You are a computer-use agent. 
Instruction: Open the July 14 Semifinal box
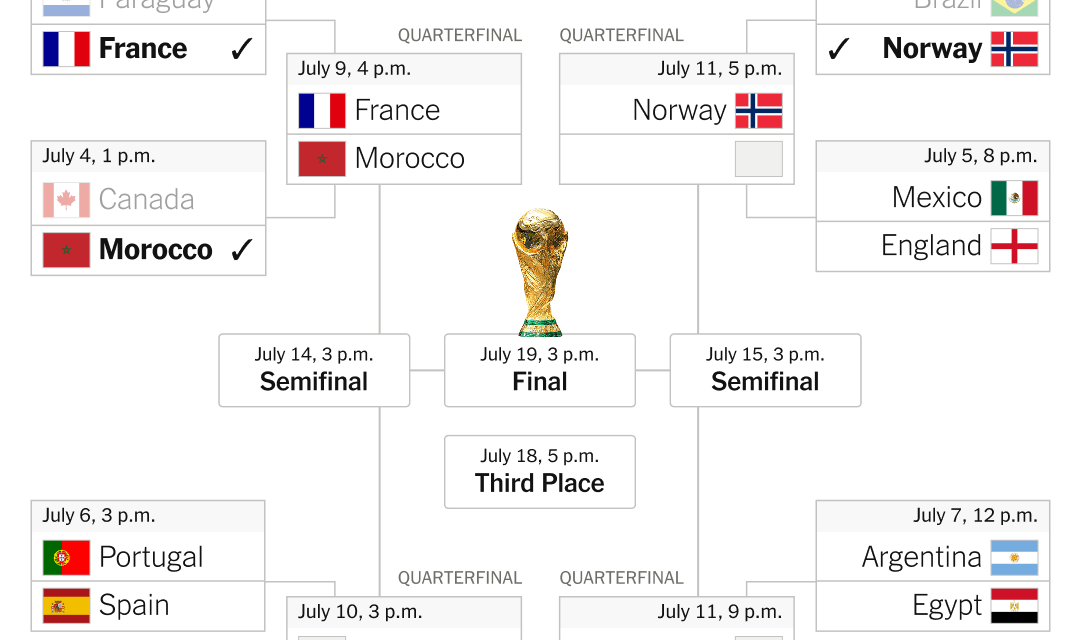(x=314, y=371)
